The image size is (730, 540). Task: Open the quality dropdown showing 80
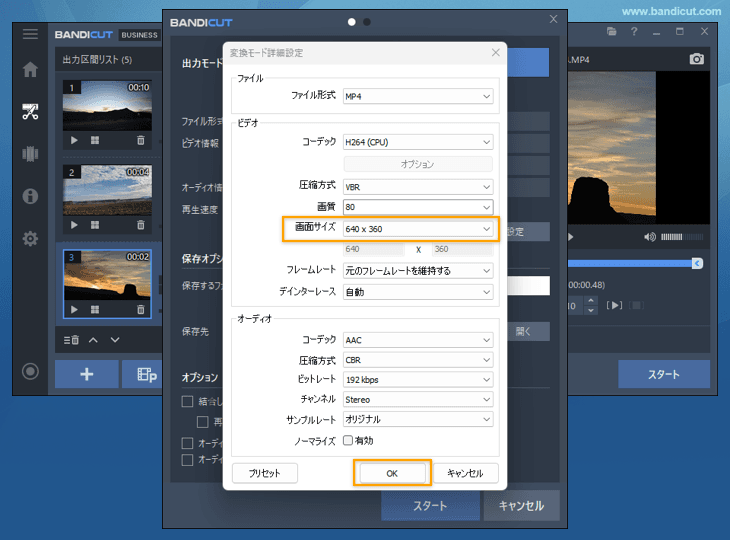click(418, 207)
